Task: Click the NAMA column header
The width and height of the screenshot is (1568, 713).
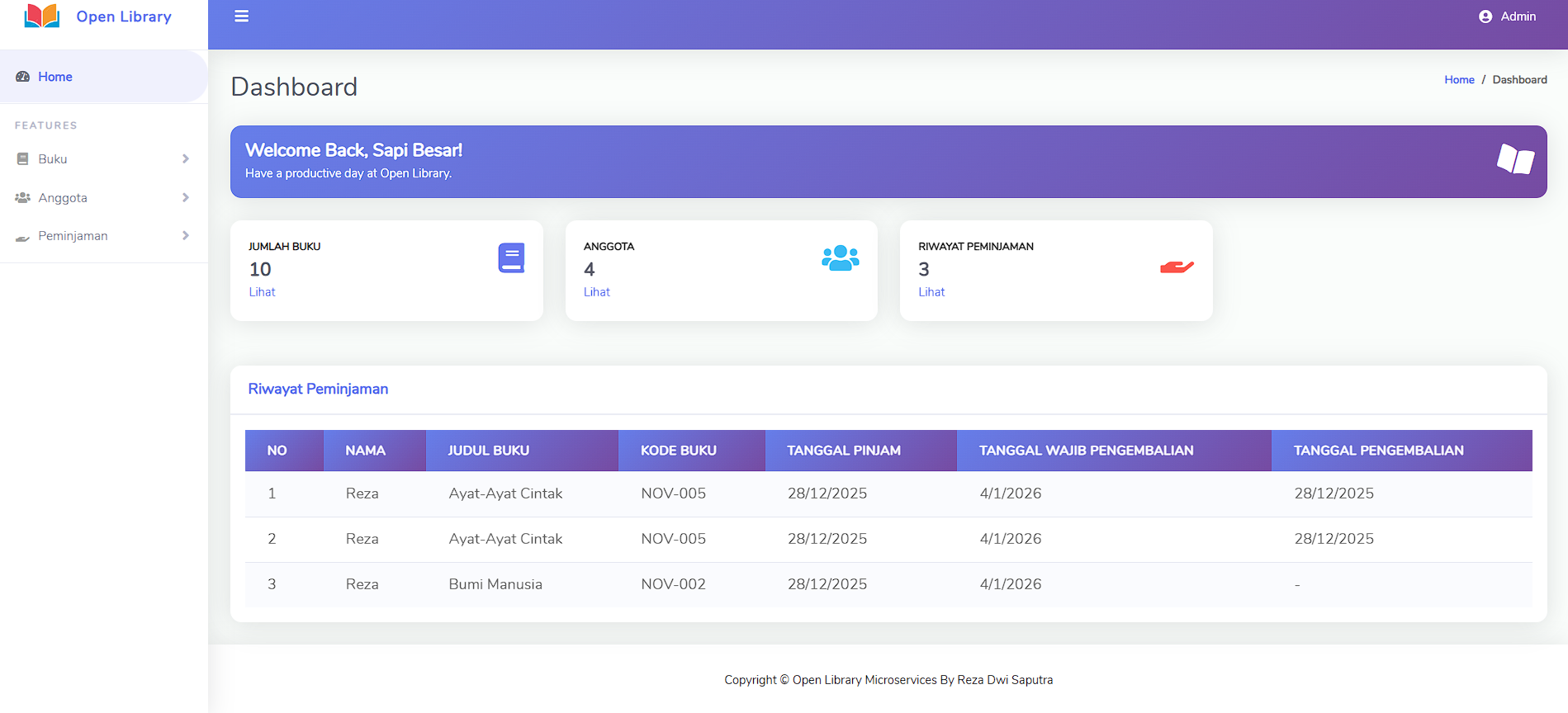Action: 375,451
